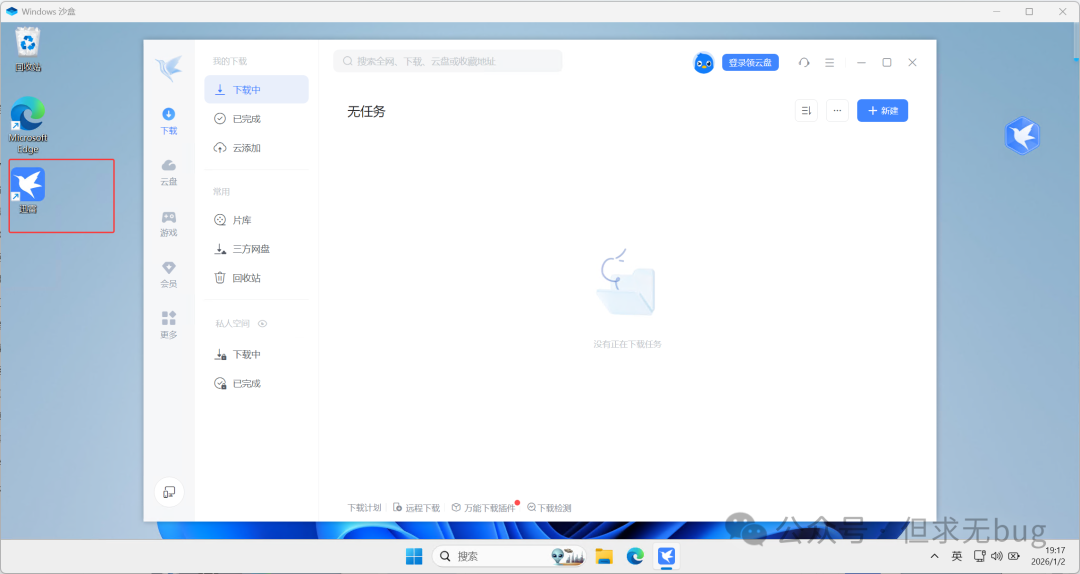Screen dimensions: 1080x574
Task: Switch to the 游戏 (games) sidebar section
Action: point(168,222)
